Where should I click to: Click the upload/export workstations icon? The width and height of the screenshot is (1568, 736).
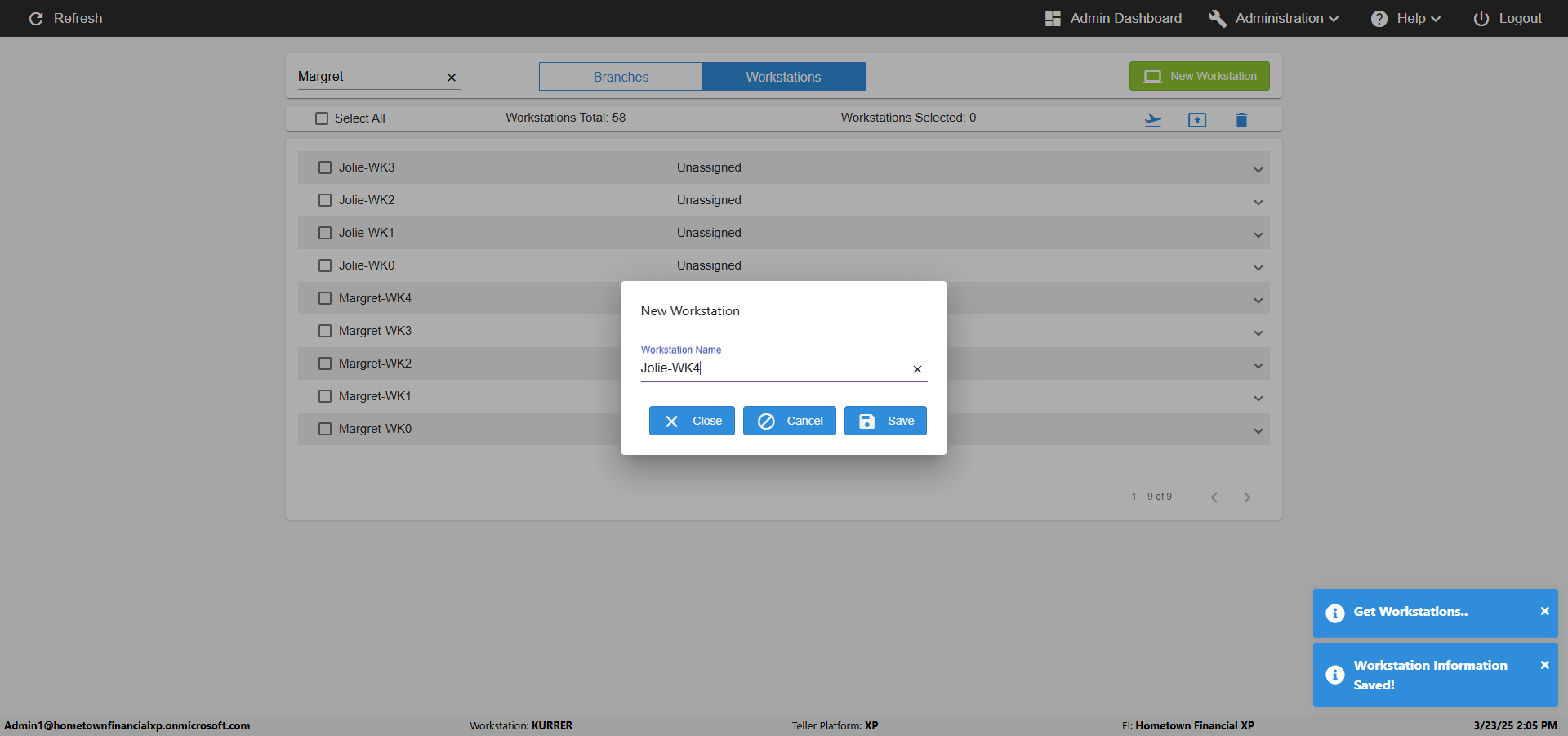1197,120
